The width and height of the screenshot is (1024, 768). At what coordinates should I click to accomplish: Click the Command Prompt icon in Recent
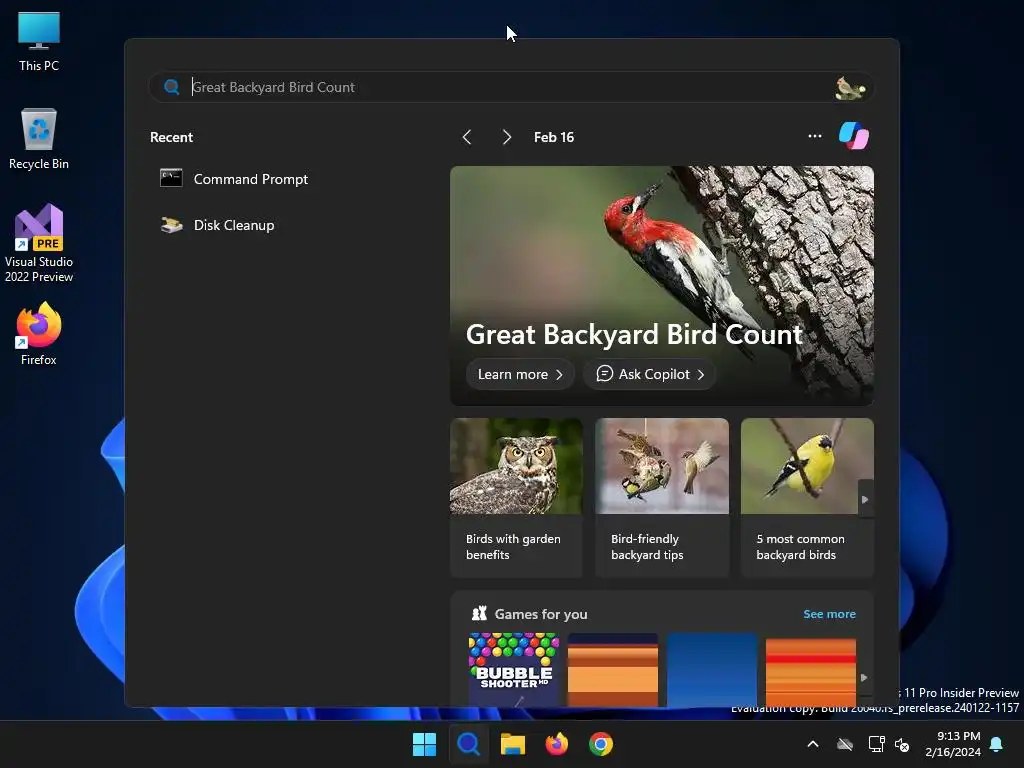(x=171, y=178)
